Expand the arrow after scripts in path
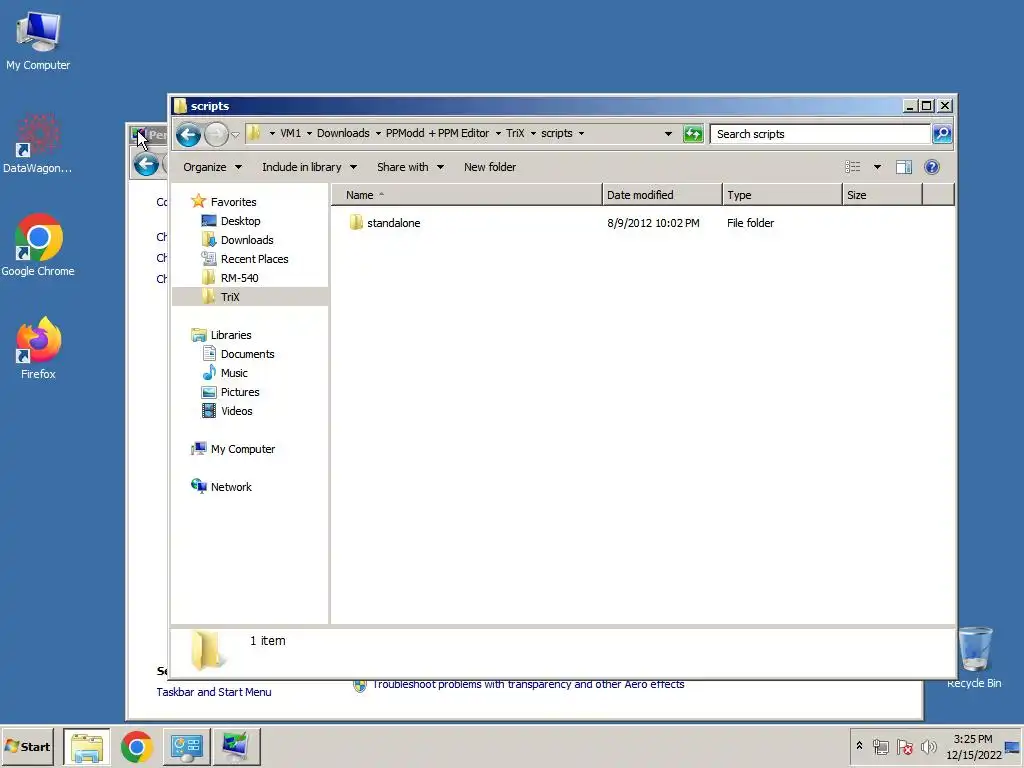 tap(581, 133)
